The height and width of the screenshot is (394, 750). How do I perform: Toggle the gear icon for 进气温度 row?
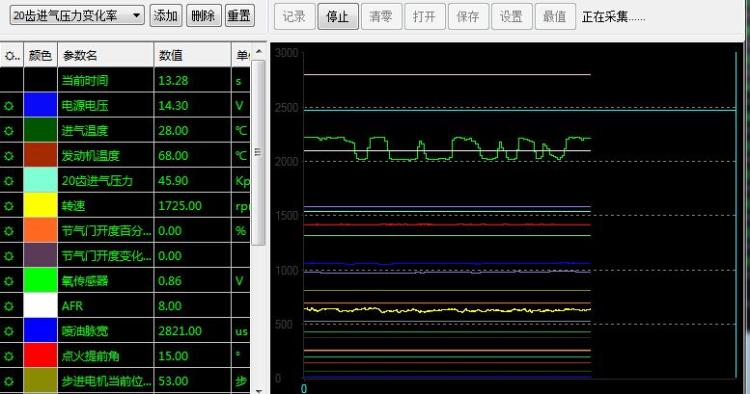coord(9,131)
